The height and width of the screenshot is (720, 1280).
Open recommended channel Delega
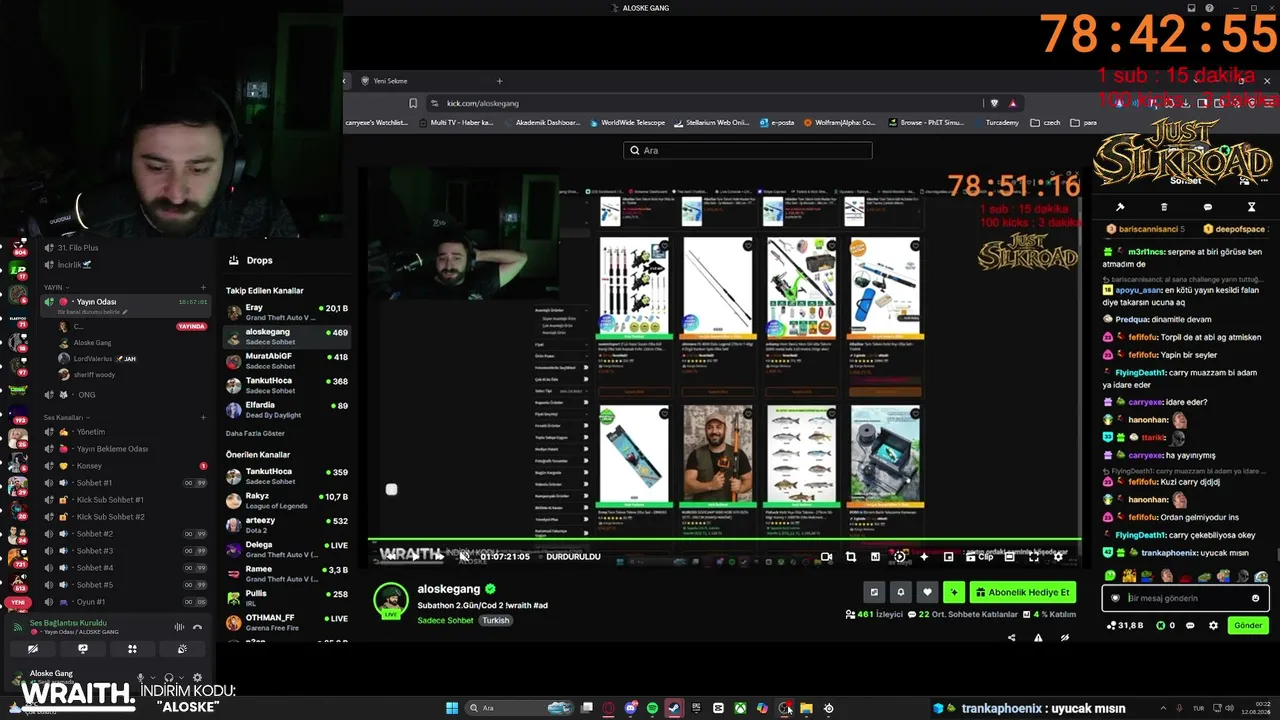coord(286,549)
